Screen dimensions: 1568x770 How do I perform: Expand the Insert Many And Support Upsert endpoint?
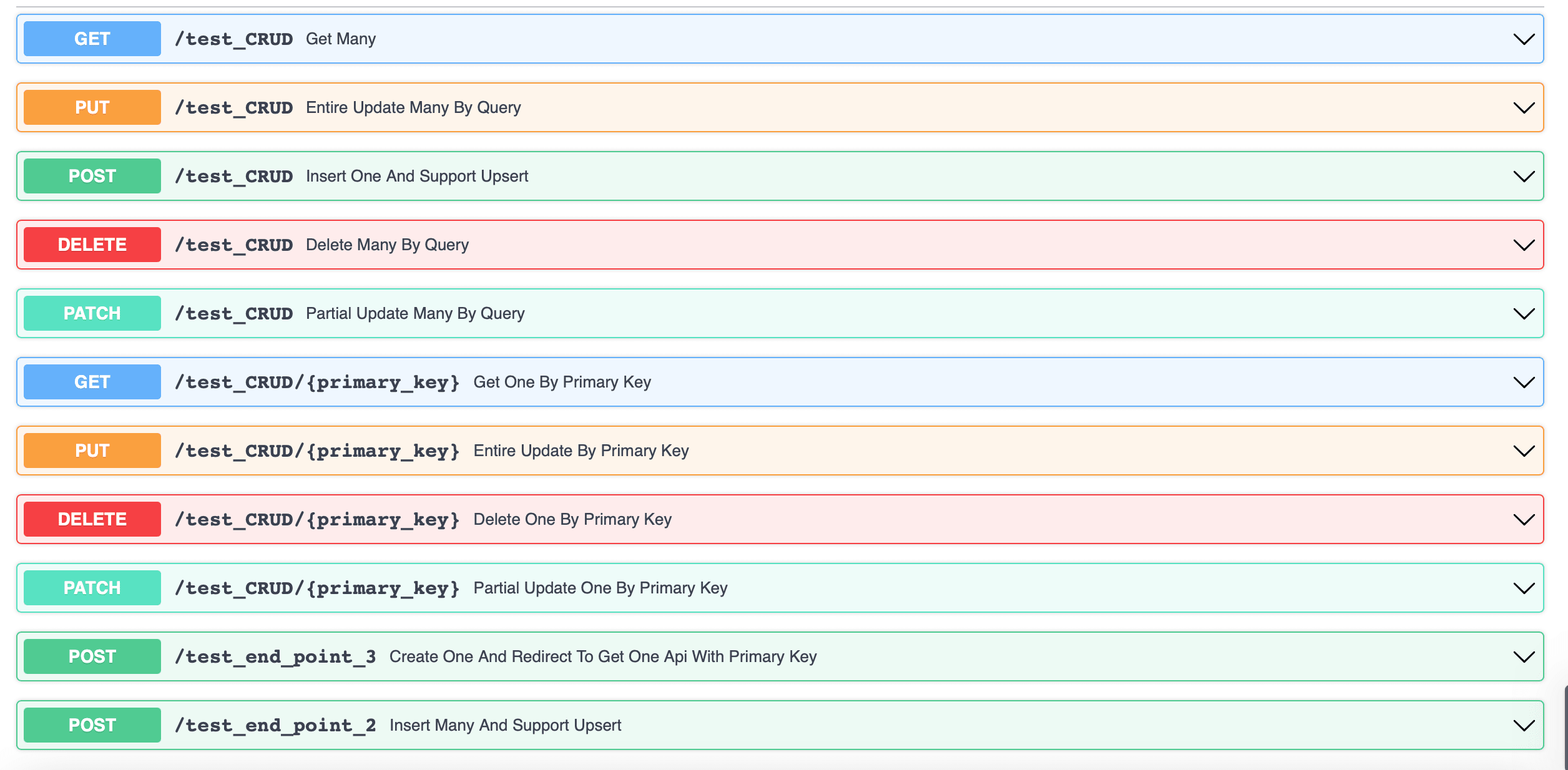click(x=1523, y=725)
